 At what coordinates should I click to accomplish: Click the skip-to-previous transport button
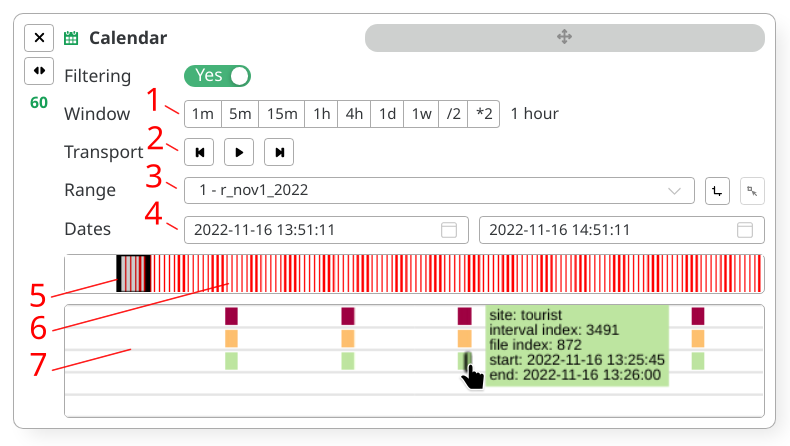point(199,152)
